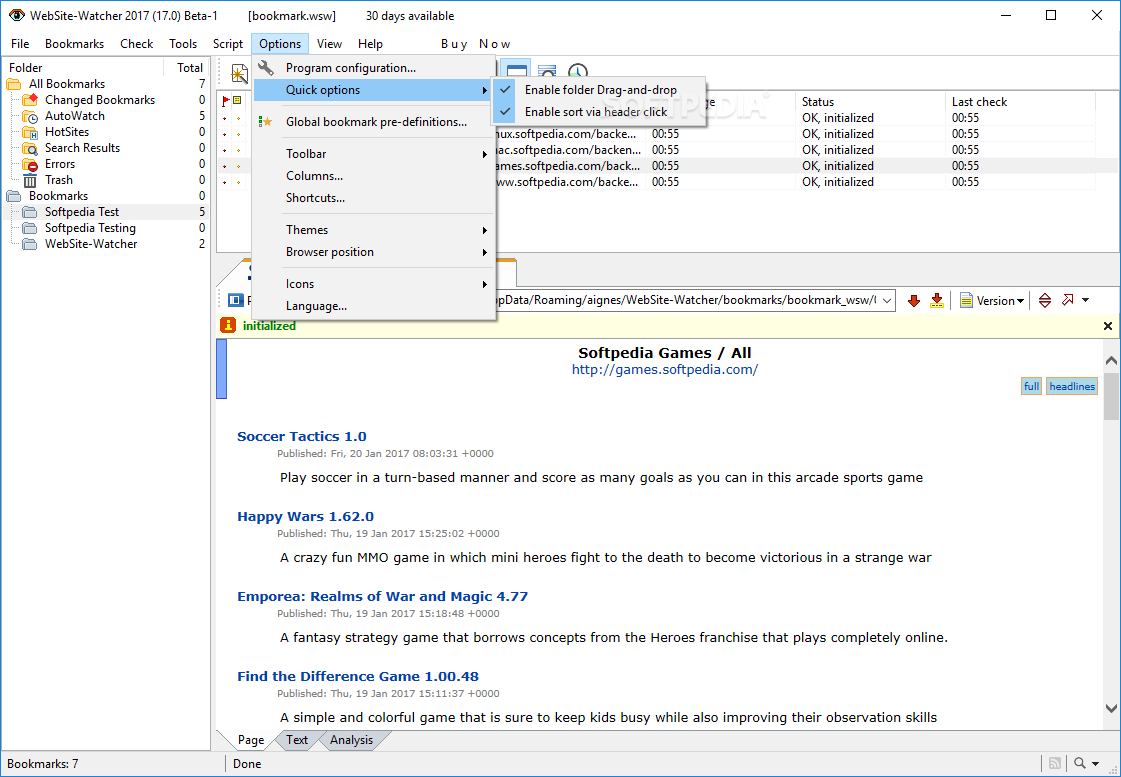Open the Tools menu
The height and width of the screenshot is (777, 1121).
pyautogui.click(x=183, y=44)
